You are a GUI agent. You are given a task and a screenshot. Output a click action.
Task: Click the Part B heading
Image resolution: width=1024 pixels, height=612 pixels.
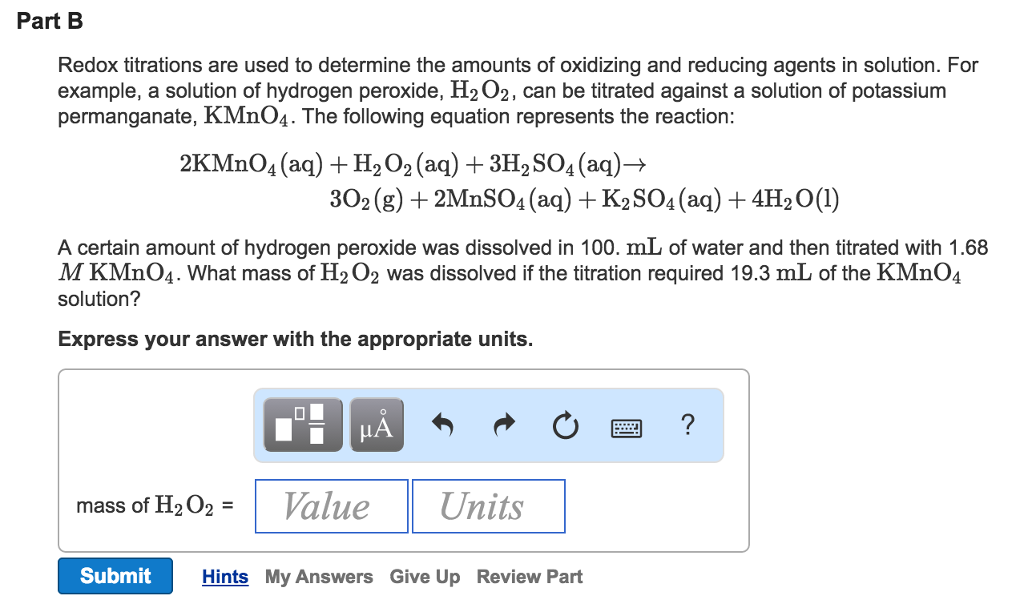point(49,20)
